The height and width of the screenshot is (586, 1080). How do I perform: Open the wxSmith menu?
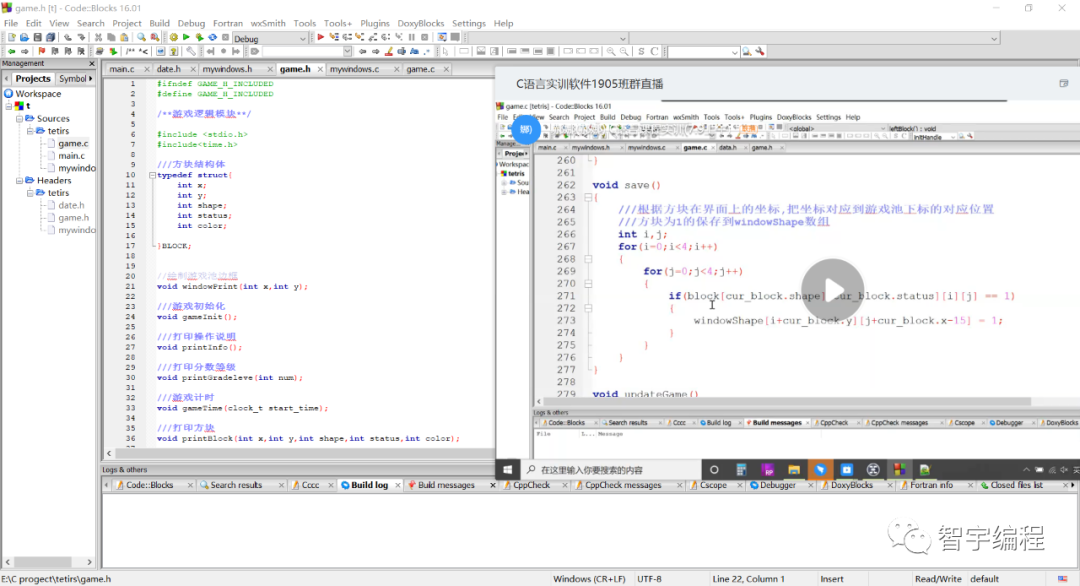point(268,23)
